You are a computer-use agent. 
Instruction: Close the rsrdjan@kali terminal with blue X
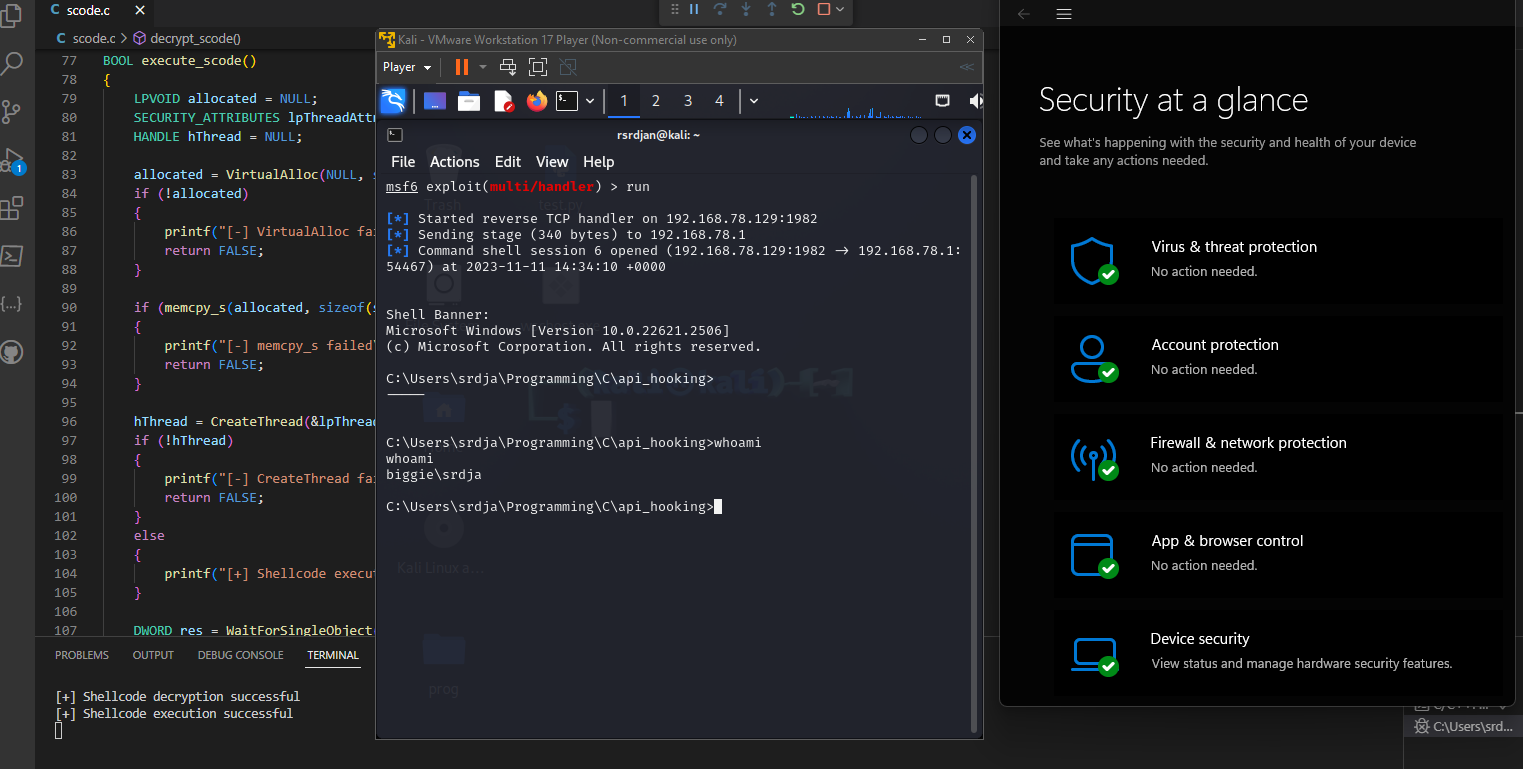tap(966, 135)
